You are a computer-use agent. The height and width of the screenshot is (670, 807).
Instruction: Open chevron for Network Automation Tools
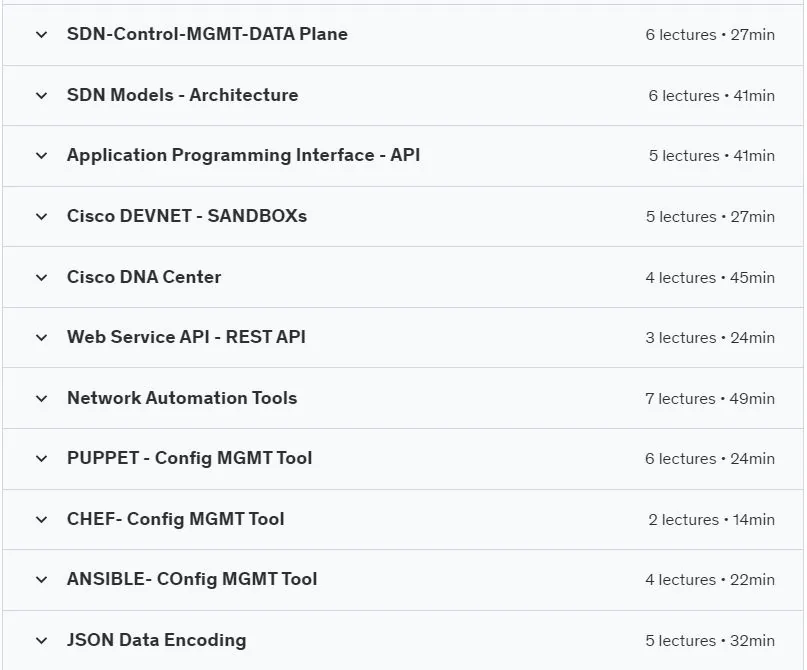42,398
